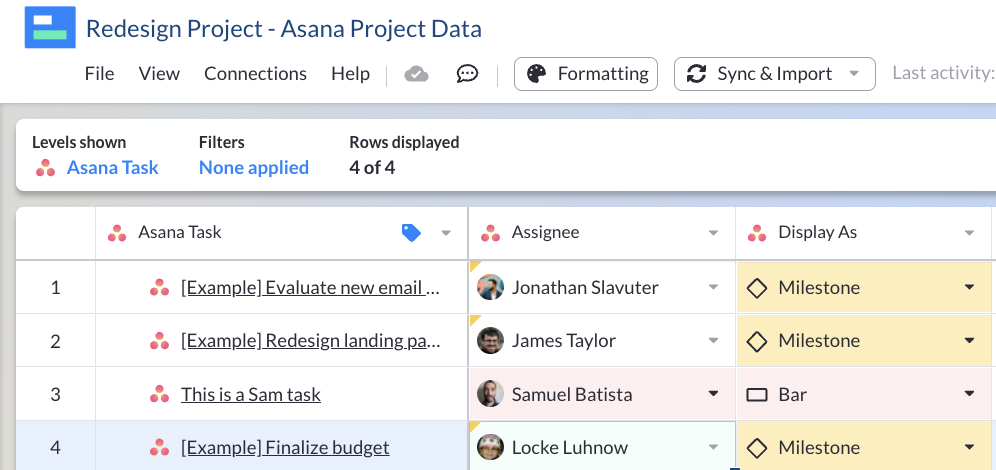Screen dimensions: 996x470
Task: Open the Connections menu
Action: 255,74
